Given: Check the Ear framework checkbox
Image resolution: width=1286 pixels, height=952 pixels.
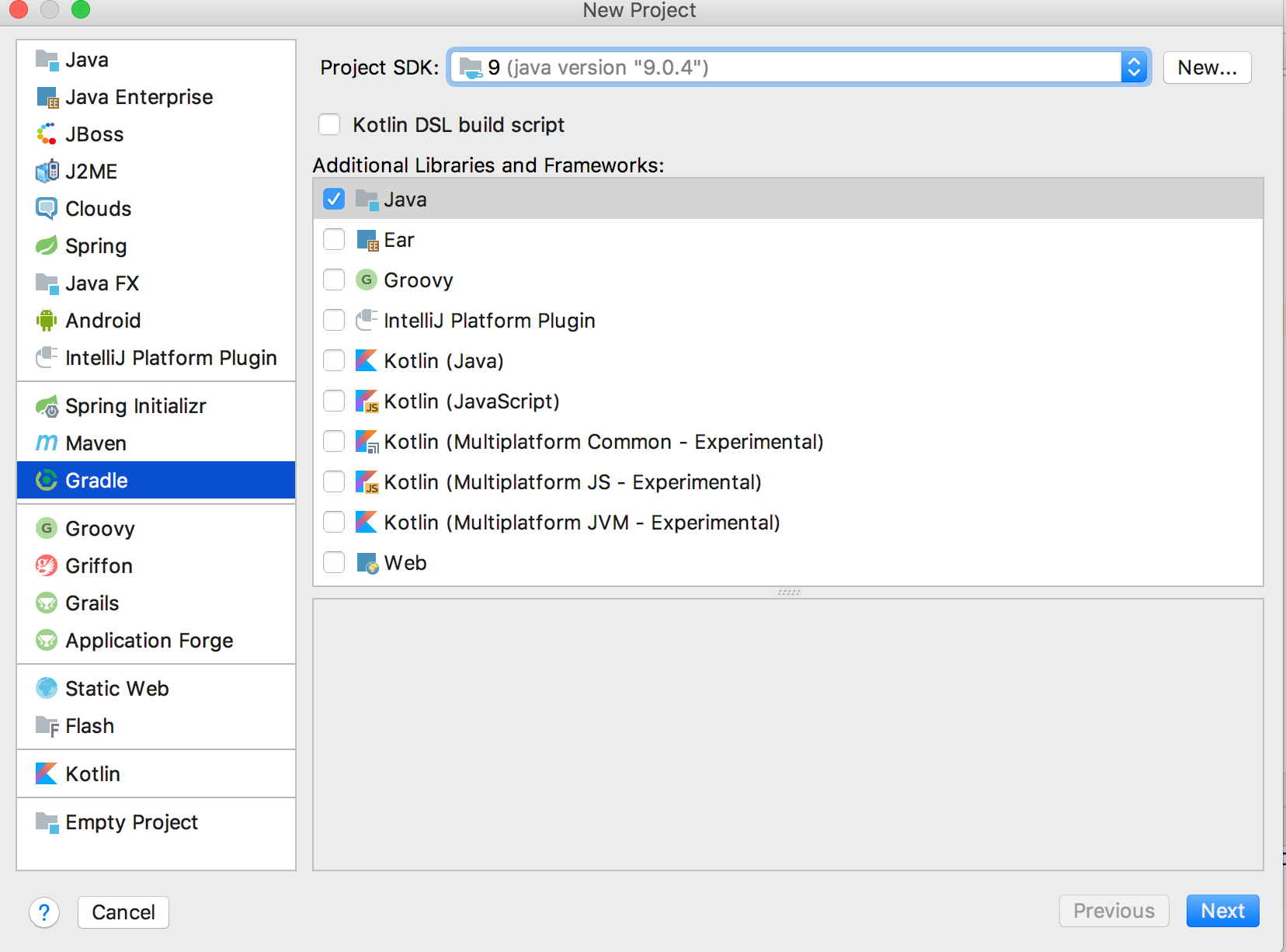Looking at the screenshot, I should pyautogui.click(x=334, y=240).
